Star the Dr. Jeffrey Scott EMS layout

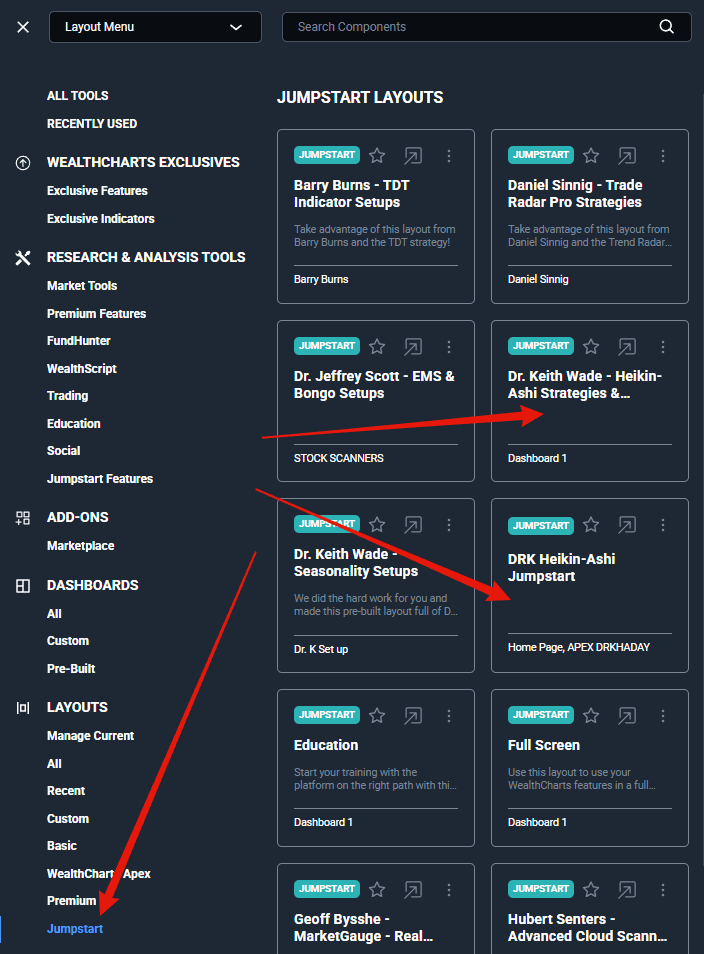[377, 347]
